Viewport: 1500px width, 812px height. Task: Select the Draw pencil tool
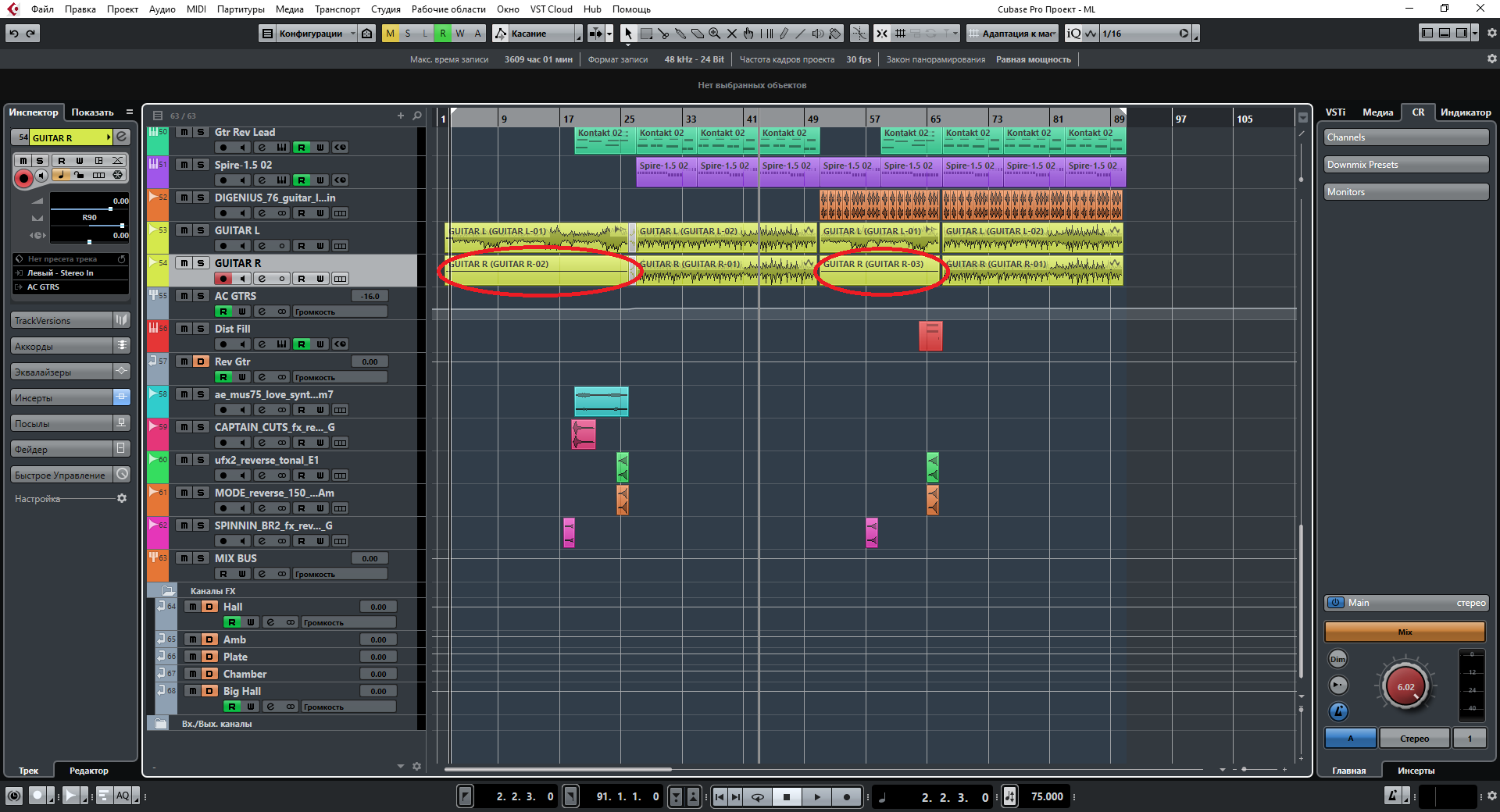pos(784,34)
